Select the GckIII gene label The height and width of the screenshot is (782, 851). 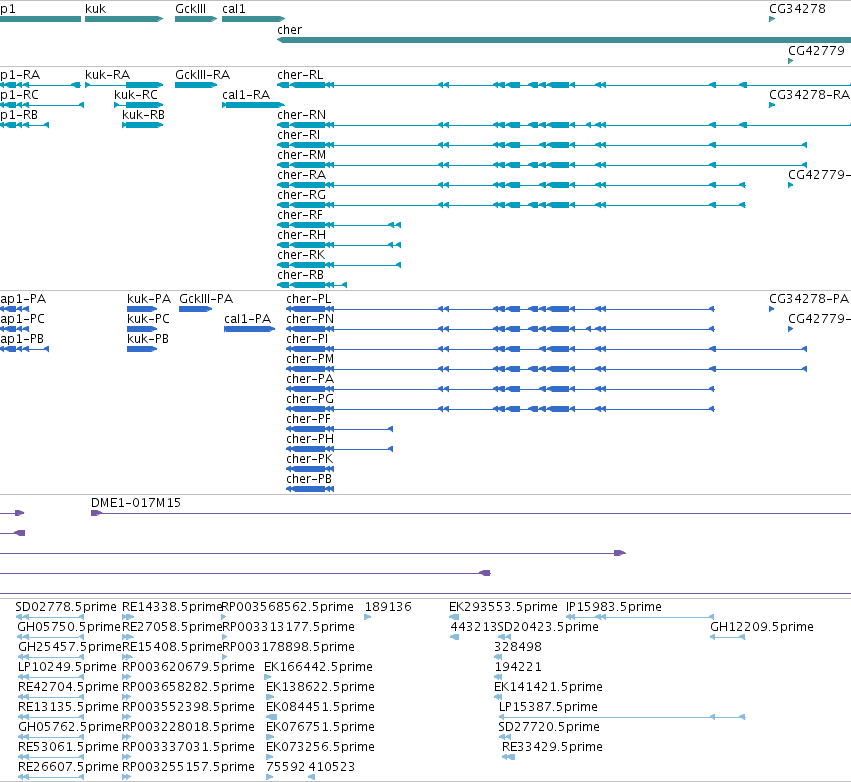click(x=190, y=9)
